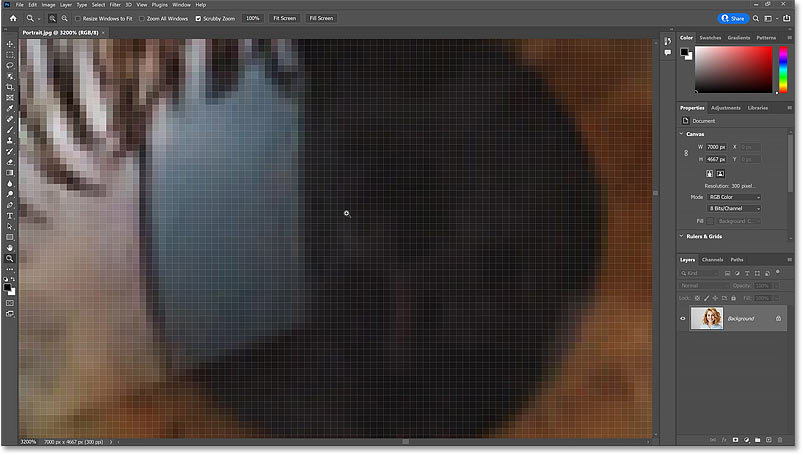Switch to the Channels tab
This screenshot has width=803, height=455.
712,260
